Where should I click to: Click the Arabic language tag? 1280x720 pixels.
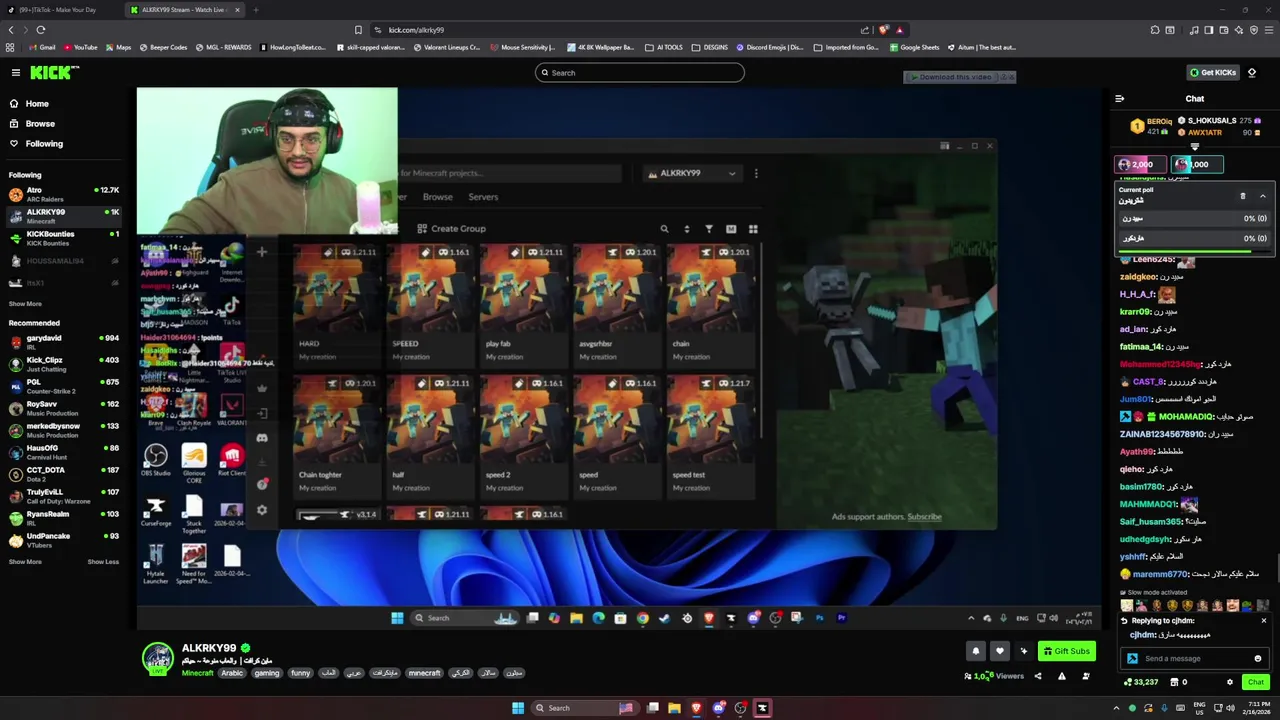(x=232, y=673)
